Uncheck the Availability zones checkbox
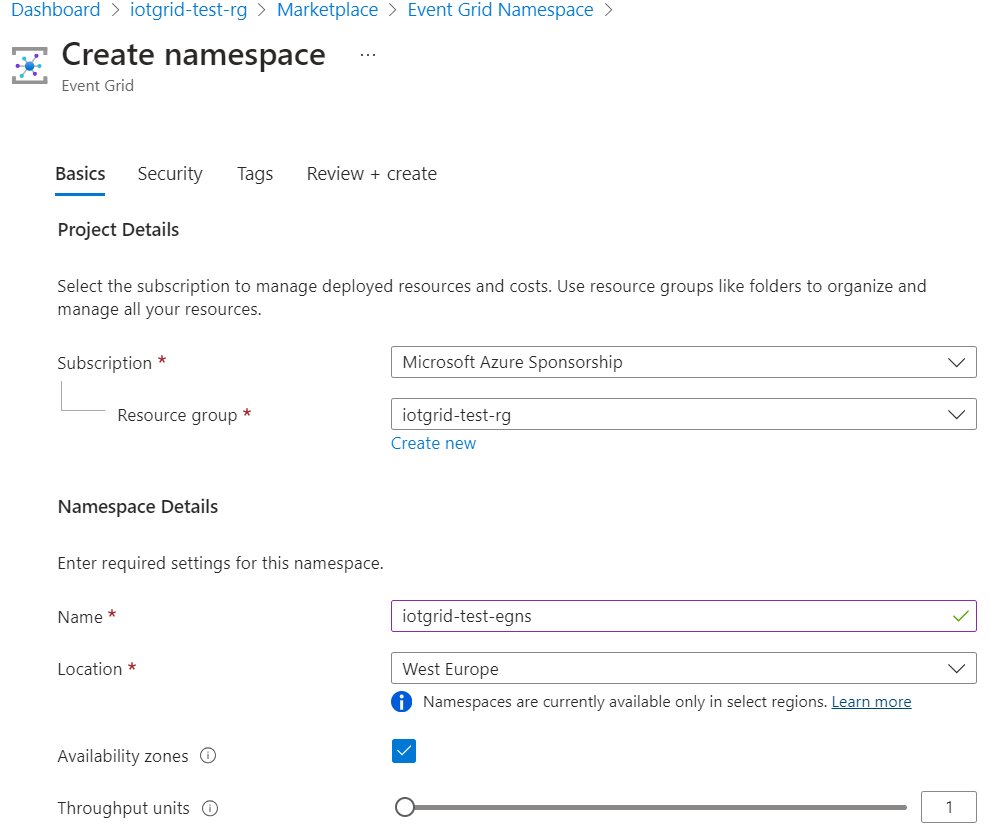Image resolution: width=991 pixels, height=839 pixels. 404,751
